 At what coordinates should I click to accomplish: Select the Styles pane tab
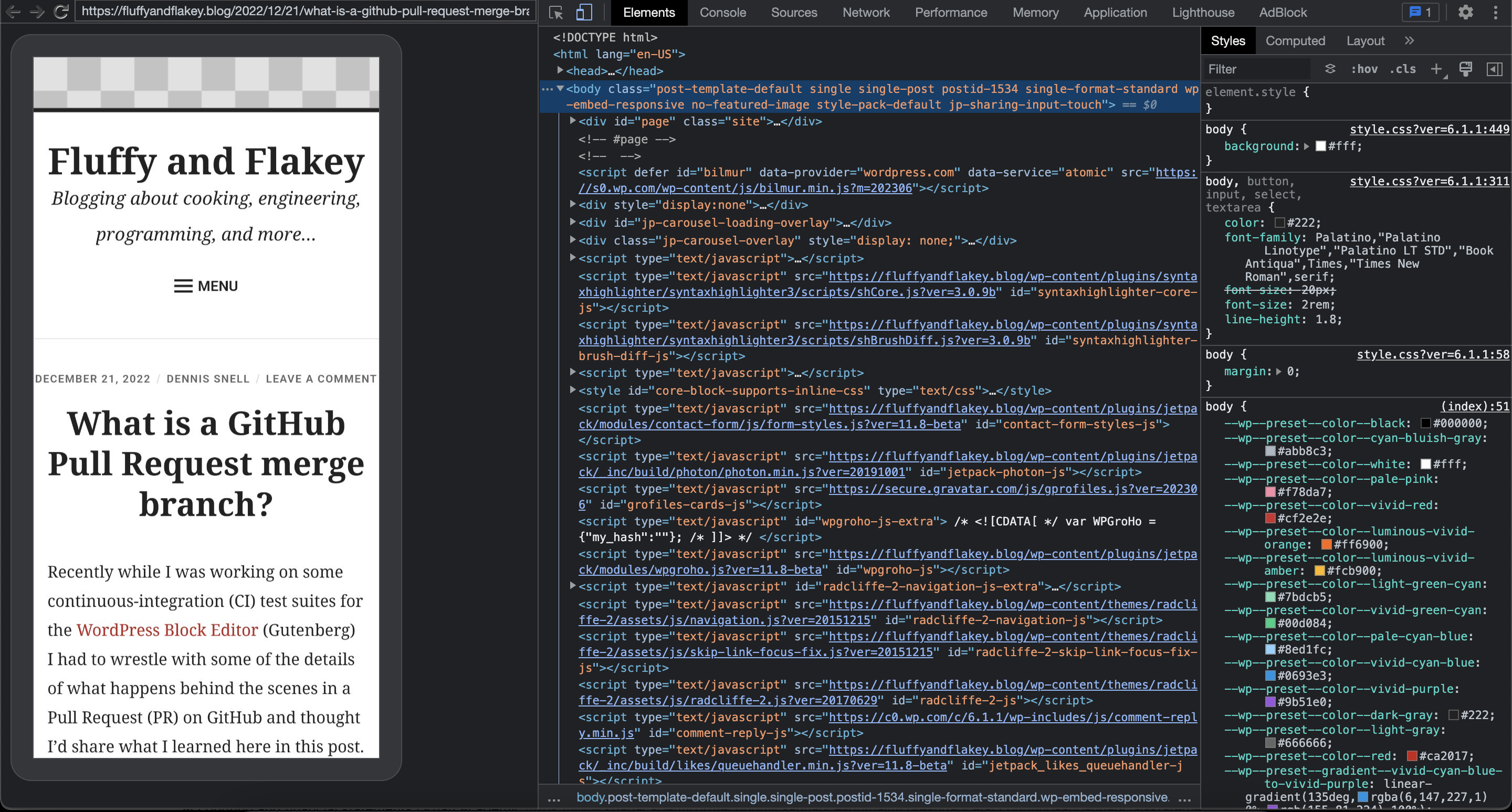tap(1228, 40)
